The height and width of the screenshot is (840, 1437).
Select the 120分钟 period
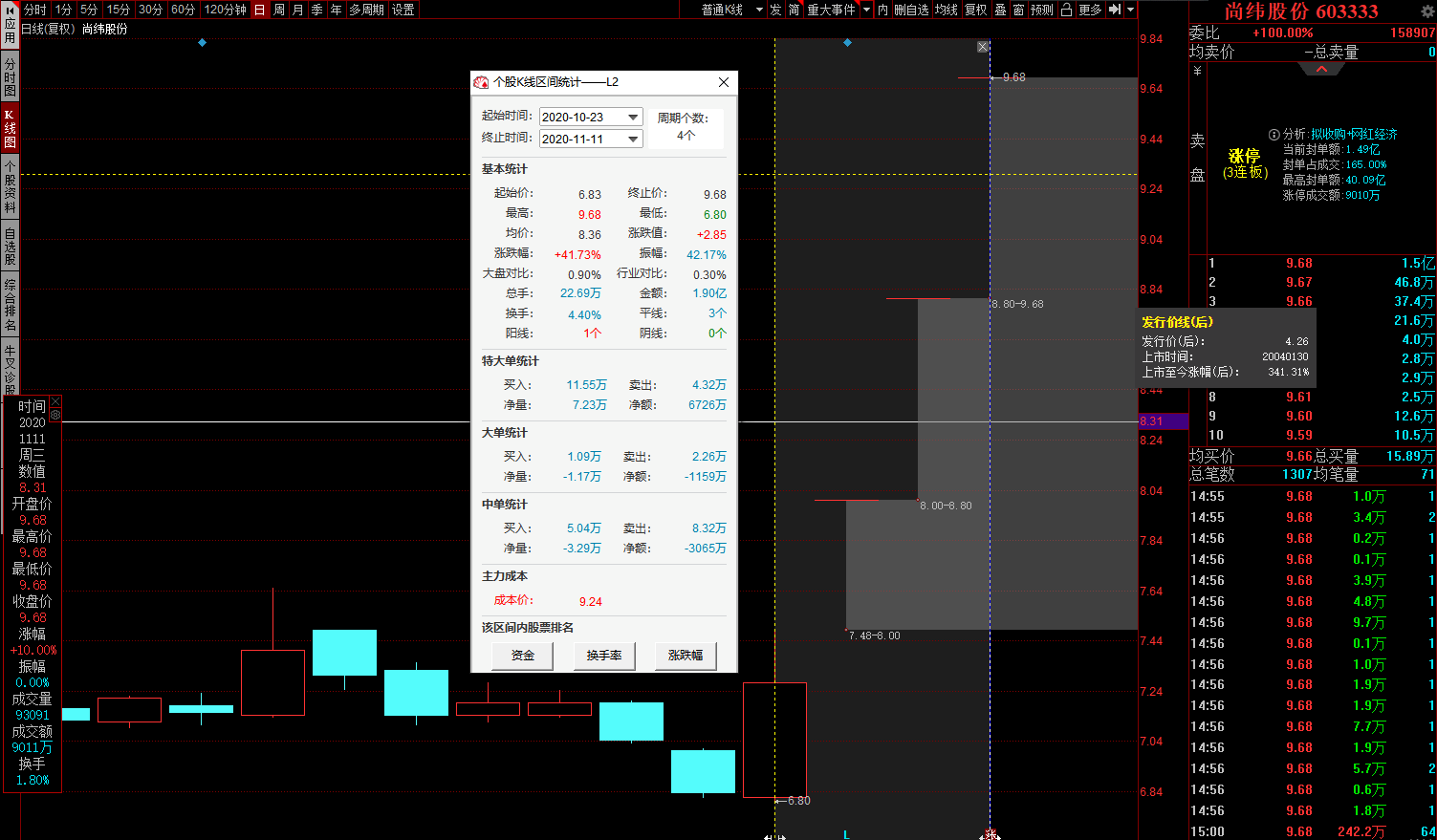pos(226,10)
